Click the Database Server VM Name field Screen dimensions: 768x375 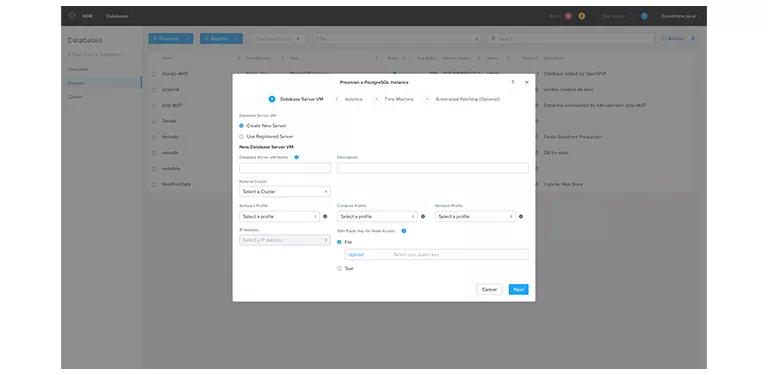pos(285,168)
